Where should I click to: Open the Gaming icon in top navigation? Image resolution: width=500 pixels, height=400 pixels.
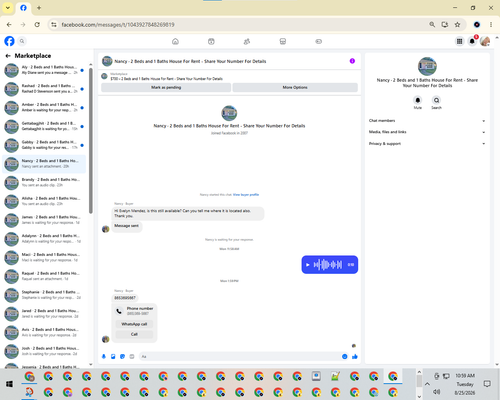point(318,41)
